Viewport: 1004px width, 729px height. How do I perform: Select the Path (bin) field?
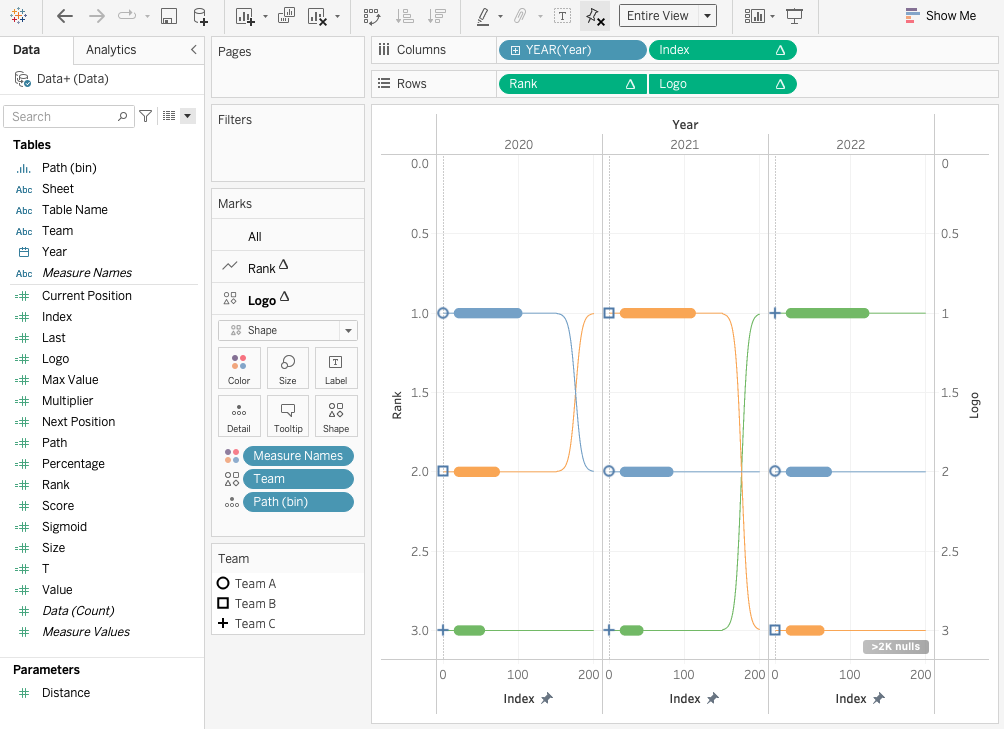click(69, 168)
